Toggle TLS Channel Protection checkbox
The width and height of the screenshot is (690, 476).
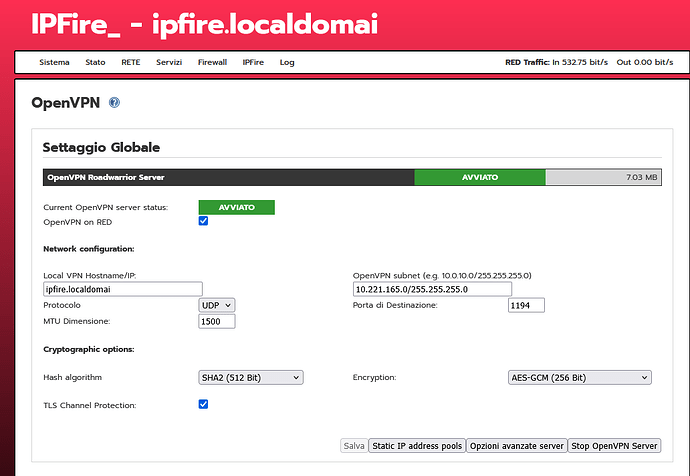coord(203,404)
